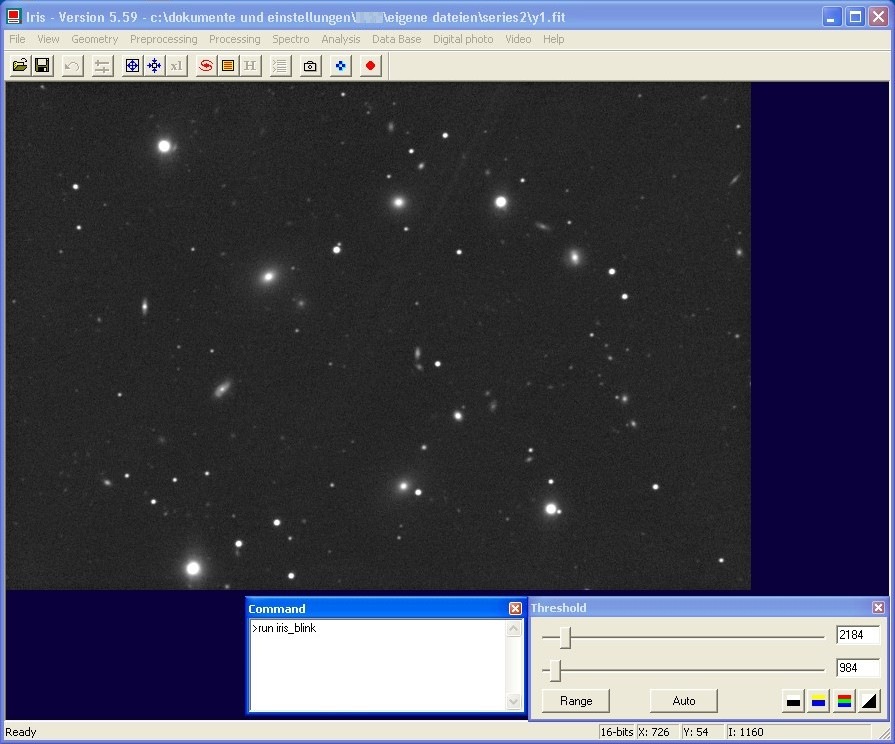
Task: Click the blue dots toolbar icon
Action: pyautogui.click(x=341, y=66)
